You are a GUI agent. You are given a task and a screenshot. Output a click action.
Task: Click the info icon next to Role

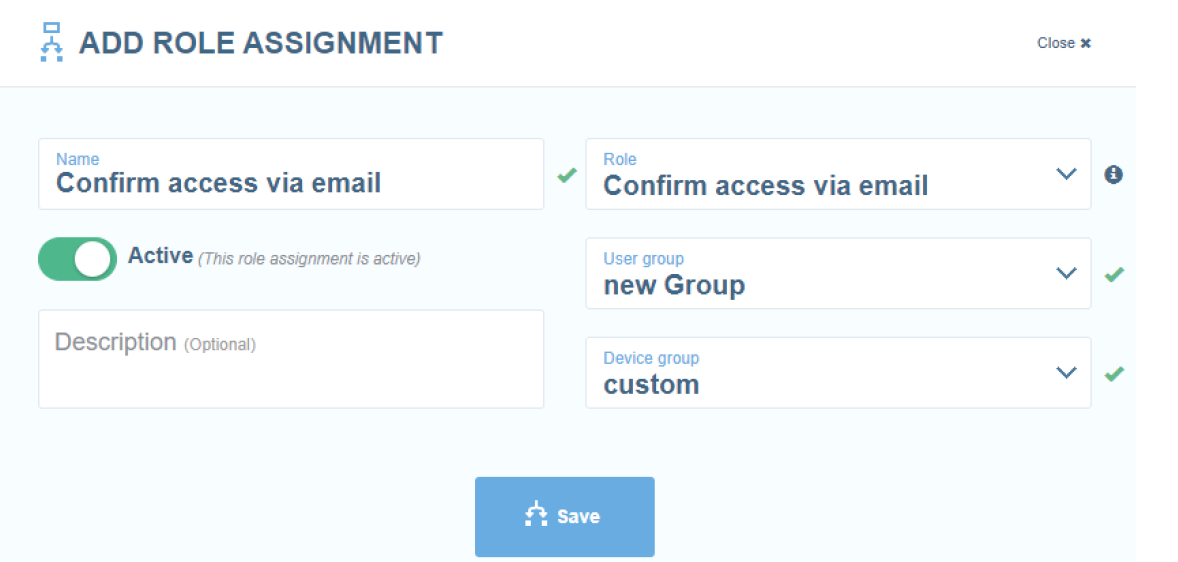pyautogui.click(x=1113, y=174)
